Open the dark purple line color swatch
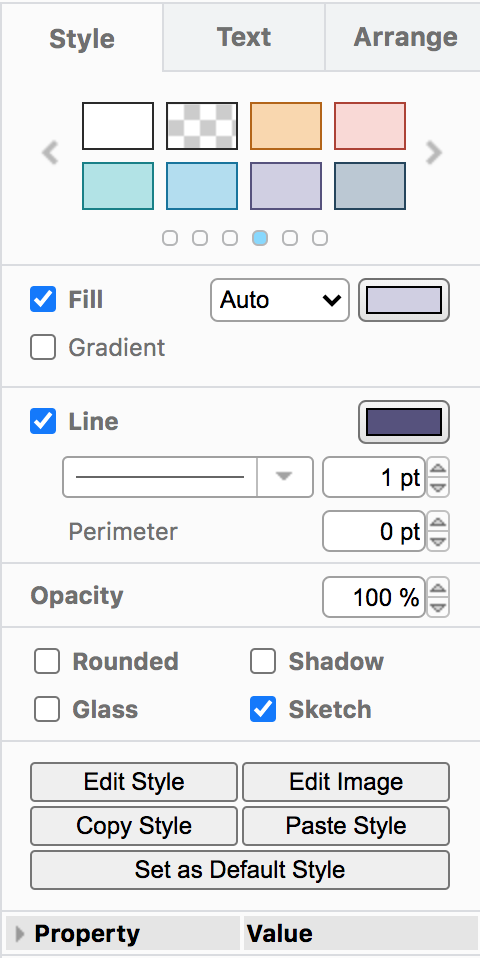This screenshot has width=480, height=958. 404,422
